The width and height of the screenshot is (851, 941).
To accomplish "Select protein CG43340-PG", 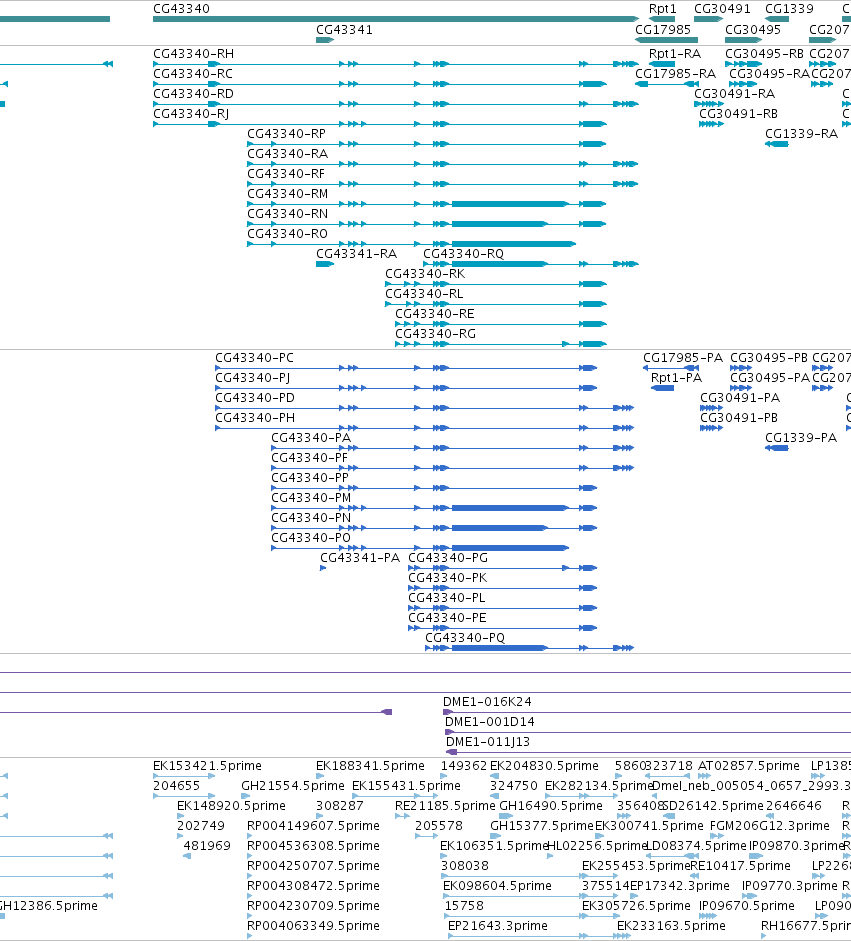I will tap(448, 558).
